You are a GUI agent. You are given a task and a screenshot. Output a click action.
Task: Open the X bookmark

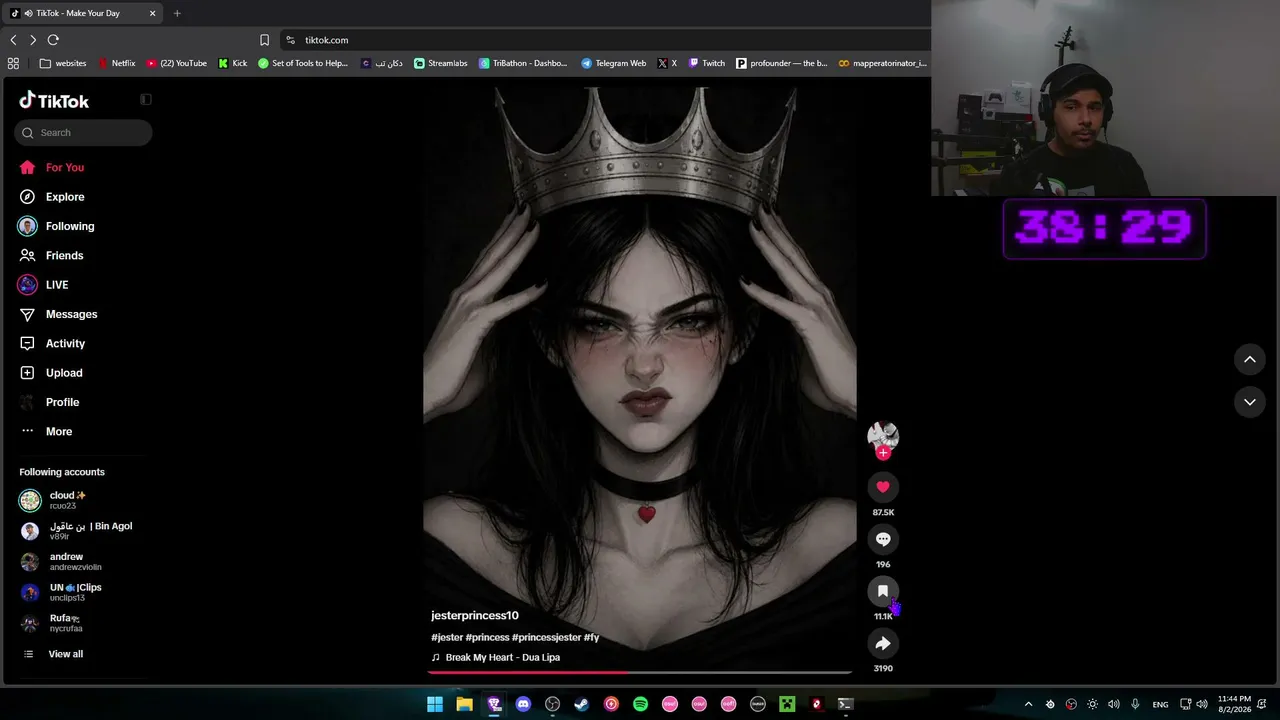pyautogui.click(x=667, y=63)
